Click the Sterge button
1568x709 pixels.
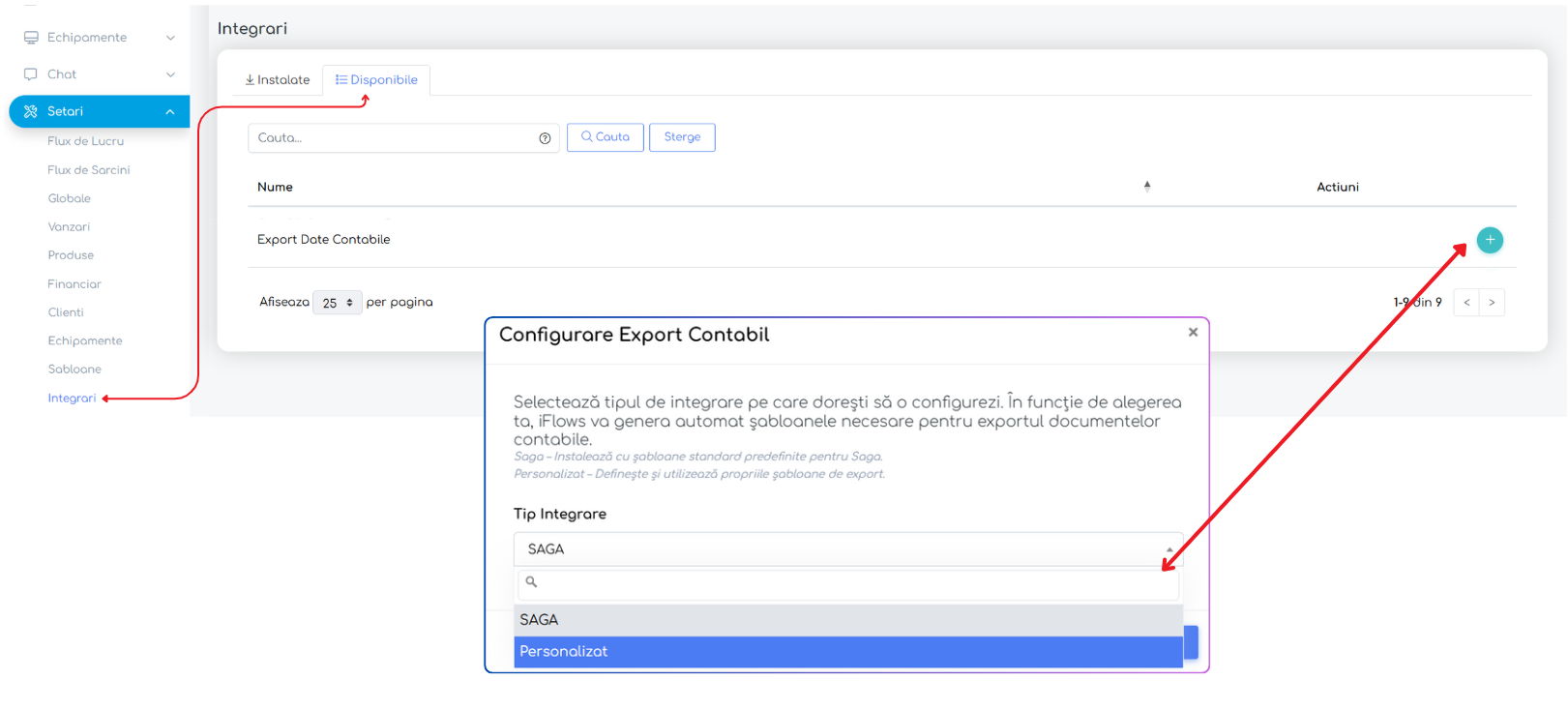click(x=682, y=137)
